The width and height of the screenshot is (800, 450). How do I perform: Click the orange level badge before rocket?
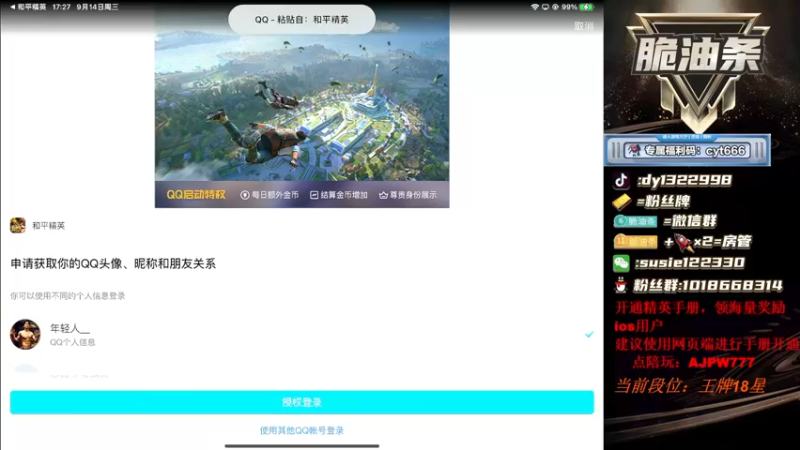[x=636, y=242]
